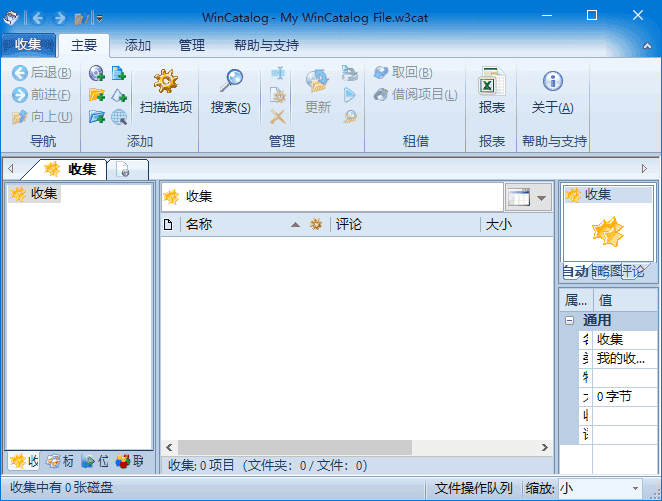The image size is (662, 501).
Task: Click the 后退 back navigation button
Action: 41,73
